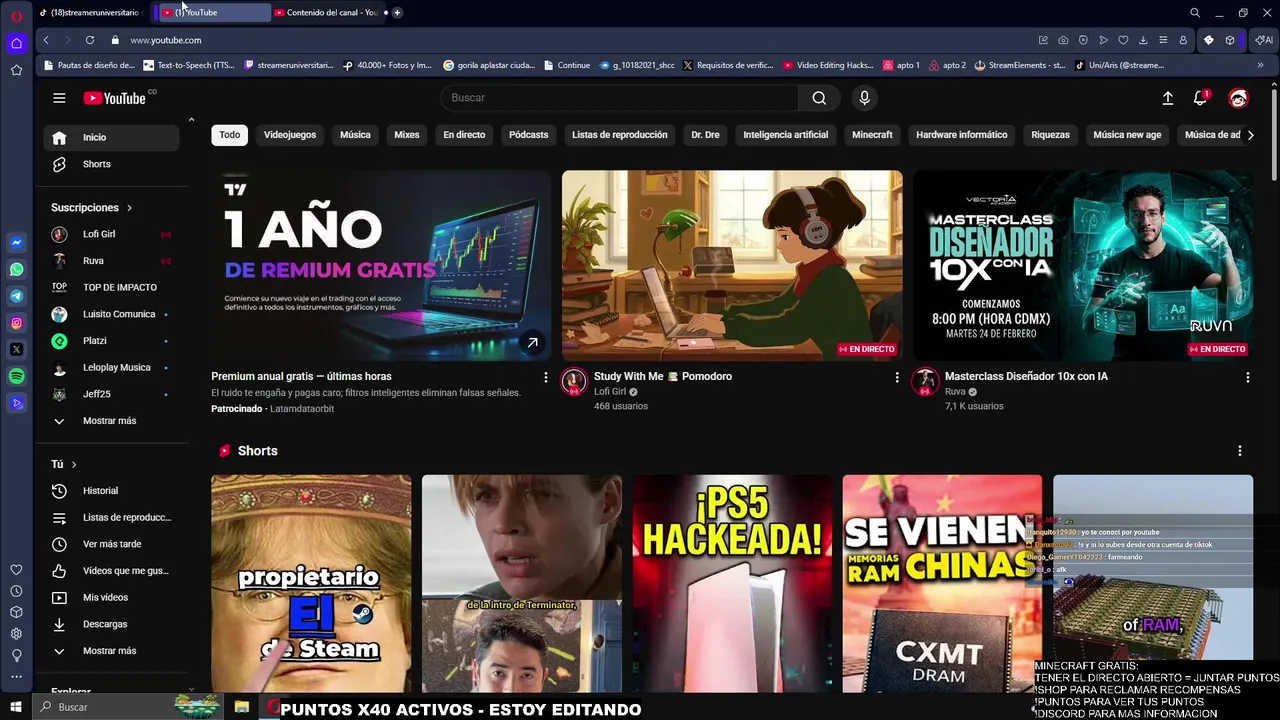Viewport: 1280px width, 720px height.
Task: Open the Opera sidebar settings gear
Action: tap(17, 633)
